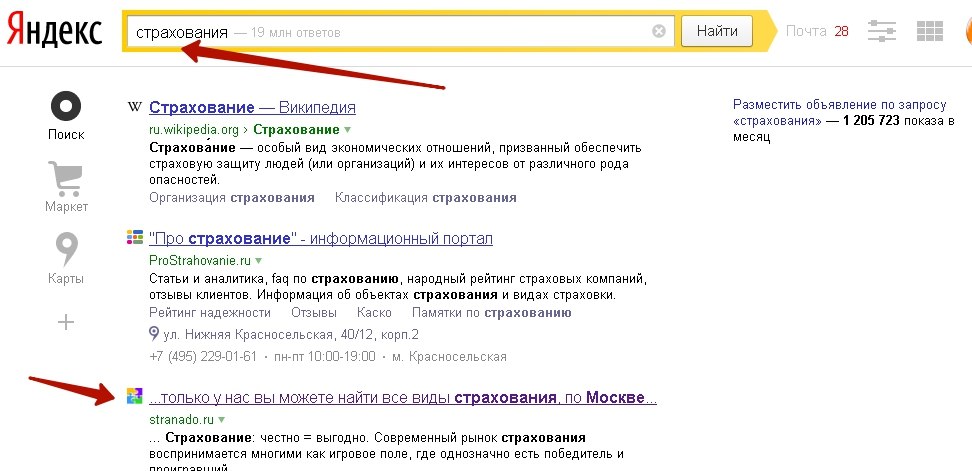Click the Яндекс logo
Viewport: 972px width, 471px height.
[54, 30]
